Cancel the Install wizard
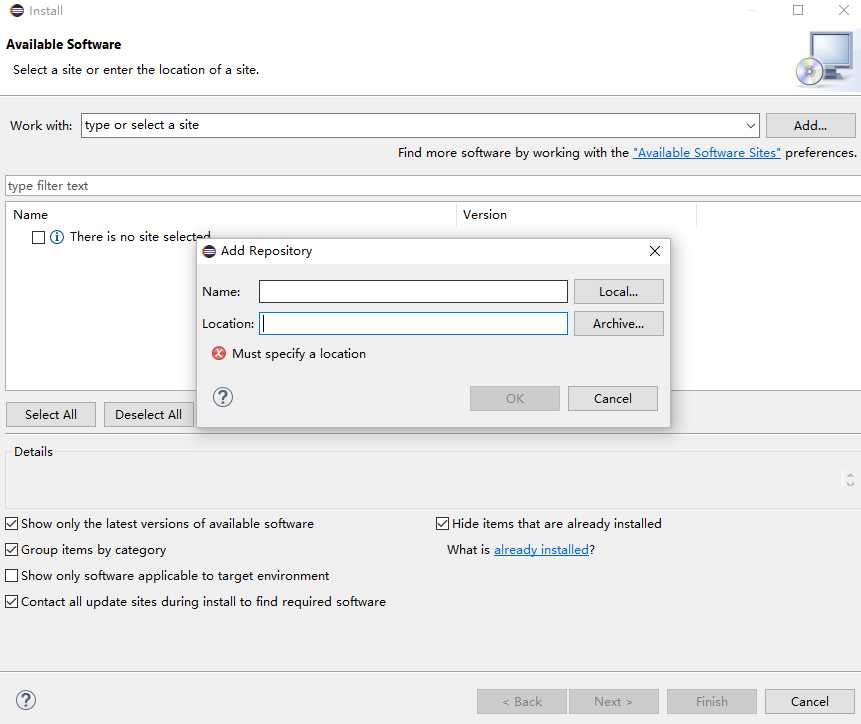Viewport: 861px width, 724px height. (809, 701)
